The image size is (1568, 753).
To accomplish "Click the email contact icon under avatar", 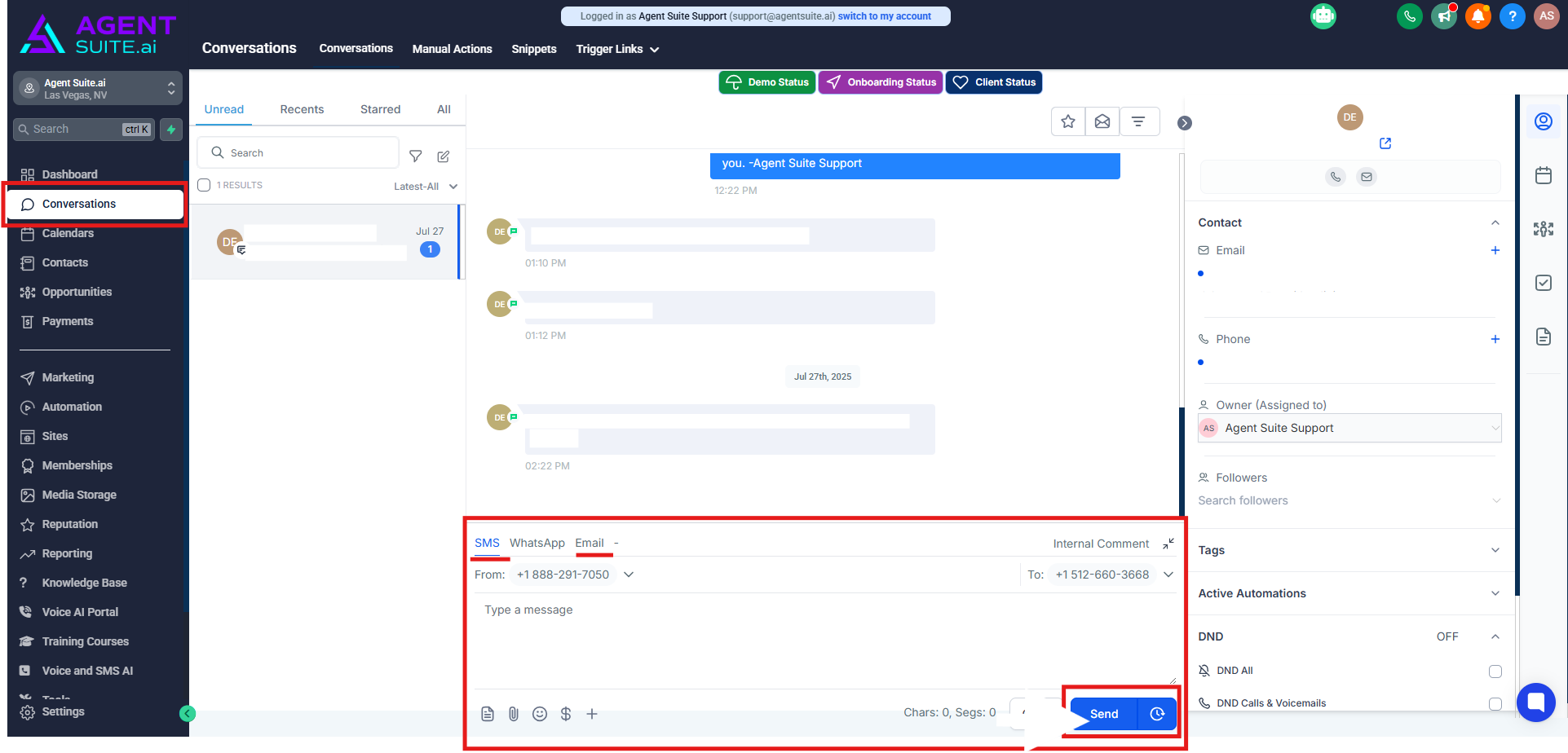I will 1367,177.
